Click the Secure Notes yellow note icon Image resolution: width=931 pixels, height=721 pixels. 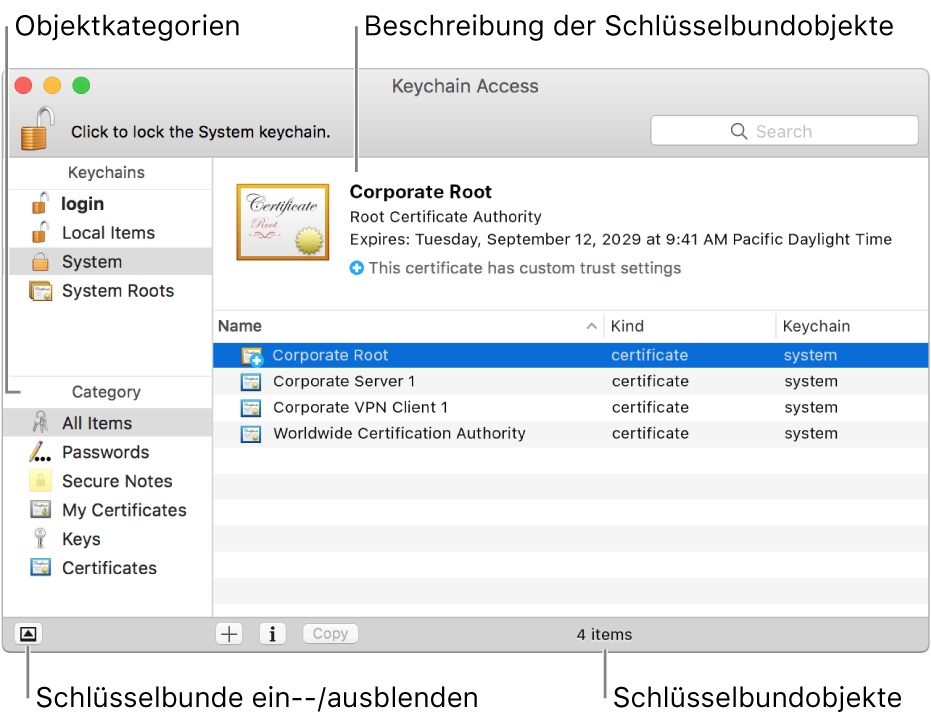(40, 480)
